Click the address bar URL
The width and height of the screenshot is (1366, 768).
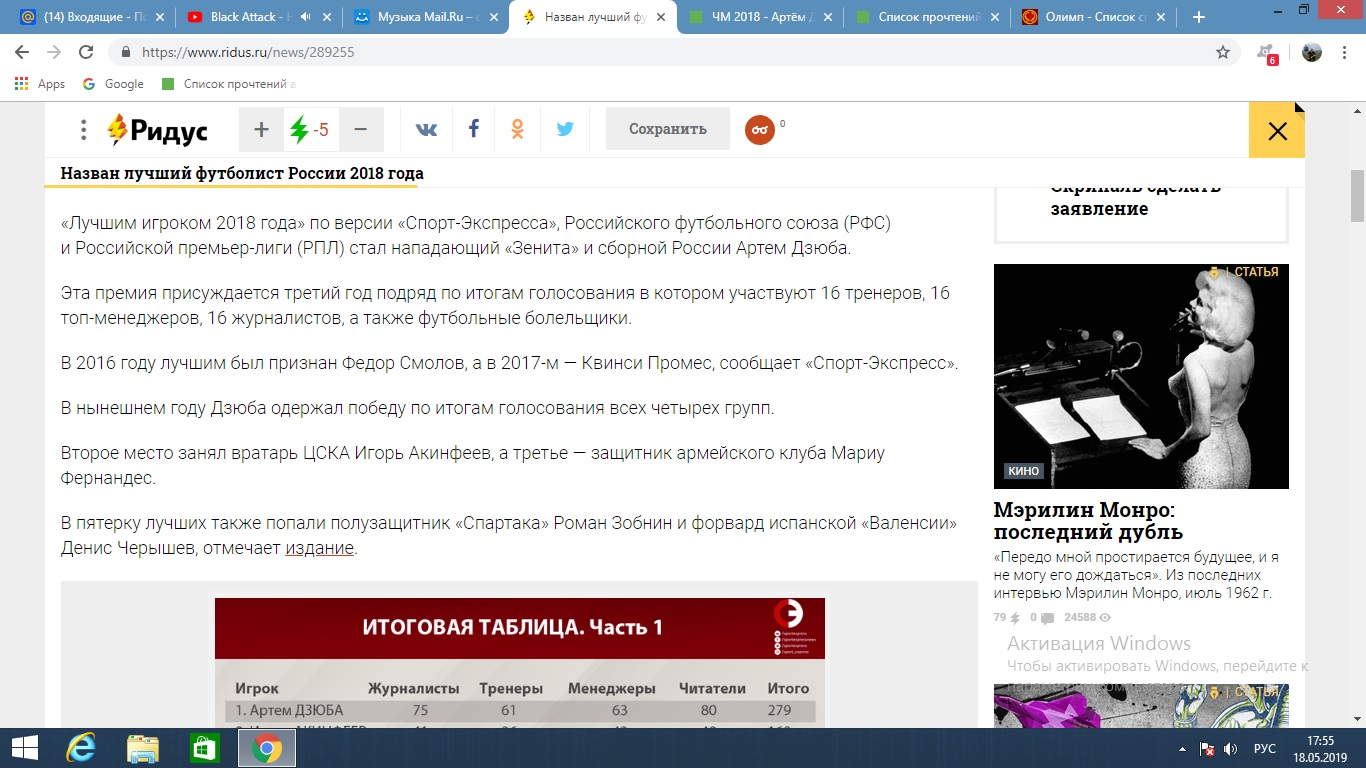pos(248,52)
